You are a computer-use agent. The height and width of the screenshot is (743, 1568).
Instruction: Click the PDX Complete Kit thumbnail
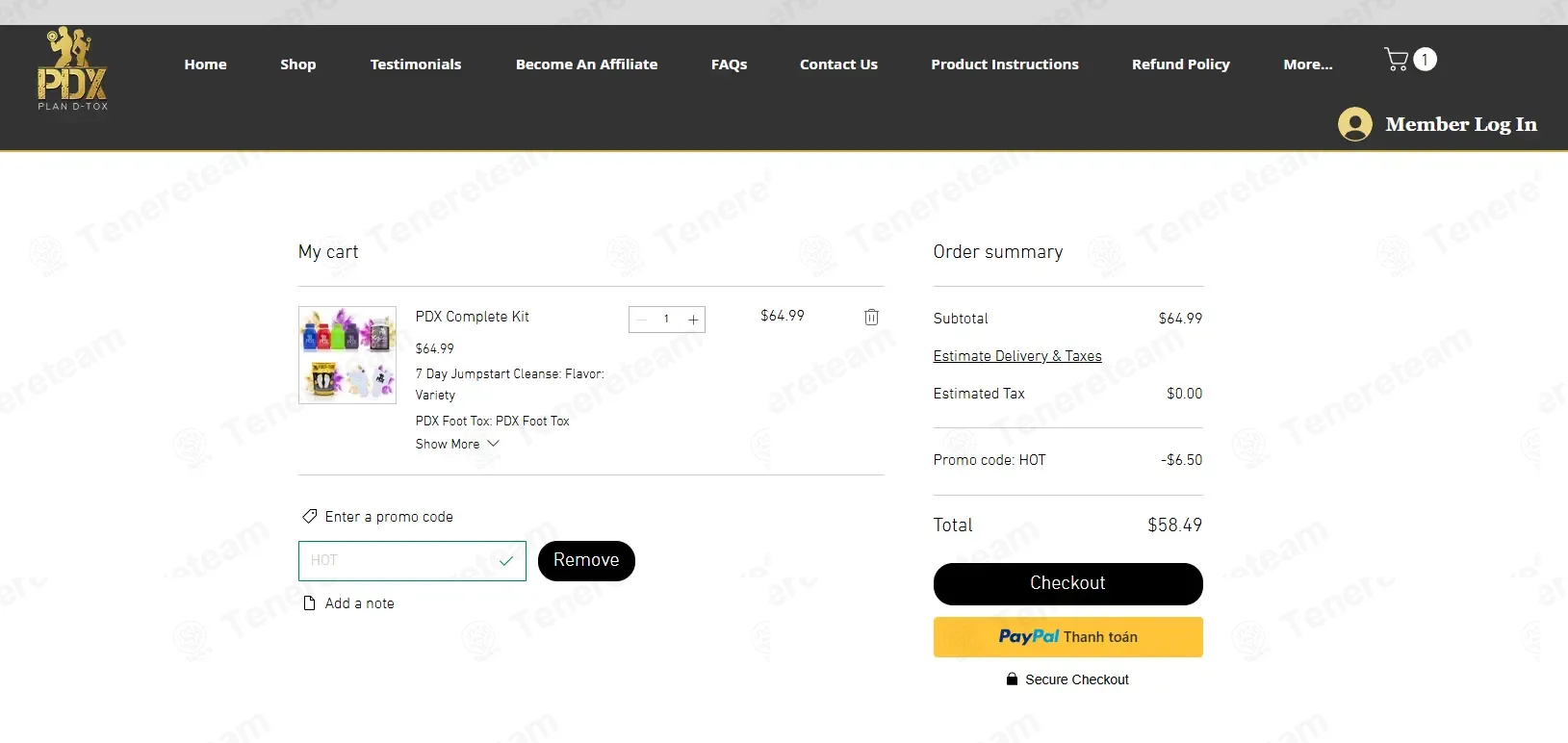pyautogui.click(x=347, y=355)
